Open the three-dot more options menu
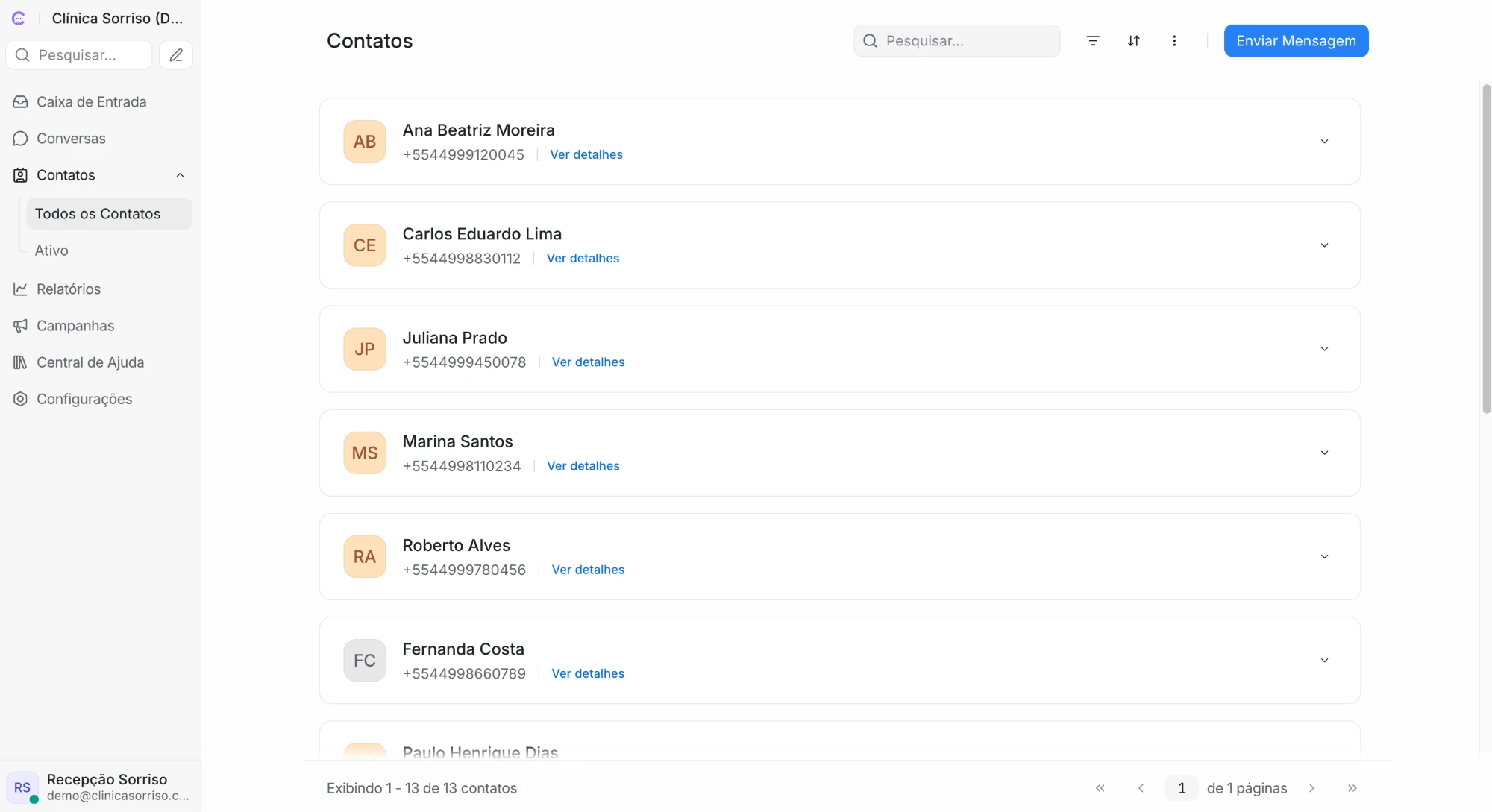Viewport: 1492px width, 812px height. (x=1174, y=41)
